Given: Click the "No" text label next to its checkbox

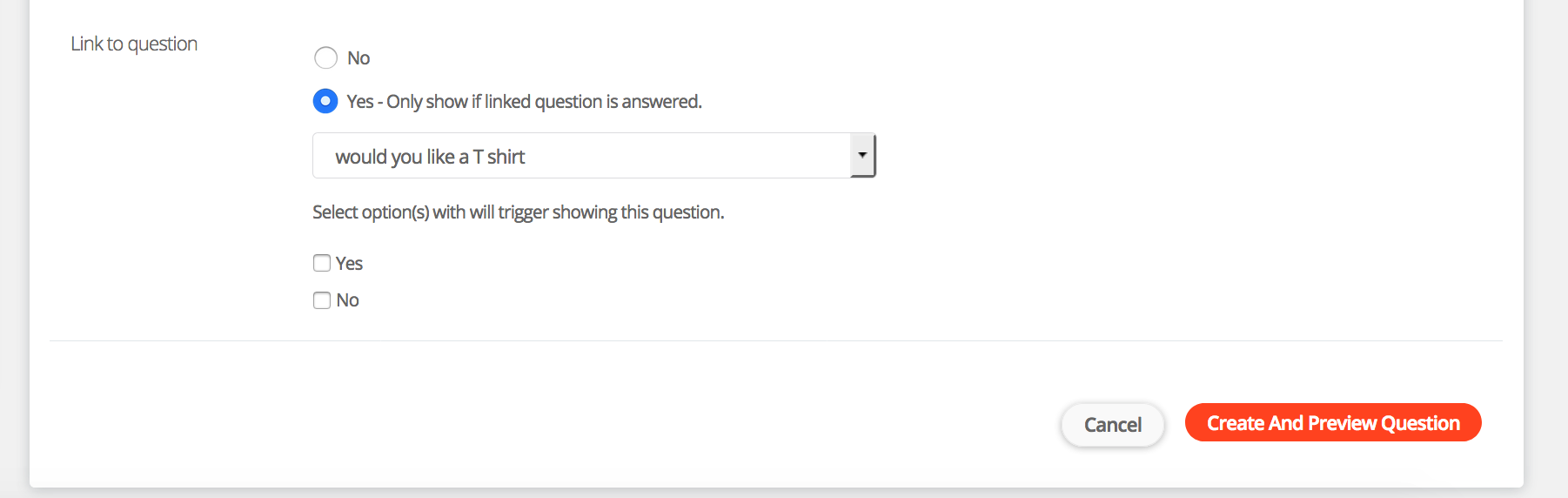Looking at the screenshot, I should pyautogui.click(x=348, y=300).
